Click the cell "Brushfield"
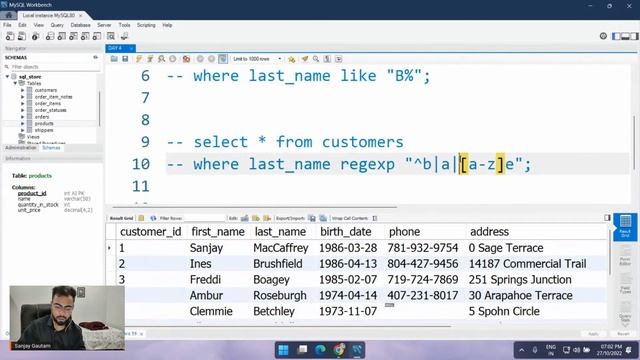640x360 pixels. [278, 264]
